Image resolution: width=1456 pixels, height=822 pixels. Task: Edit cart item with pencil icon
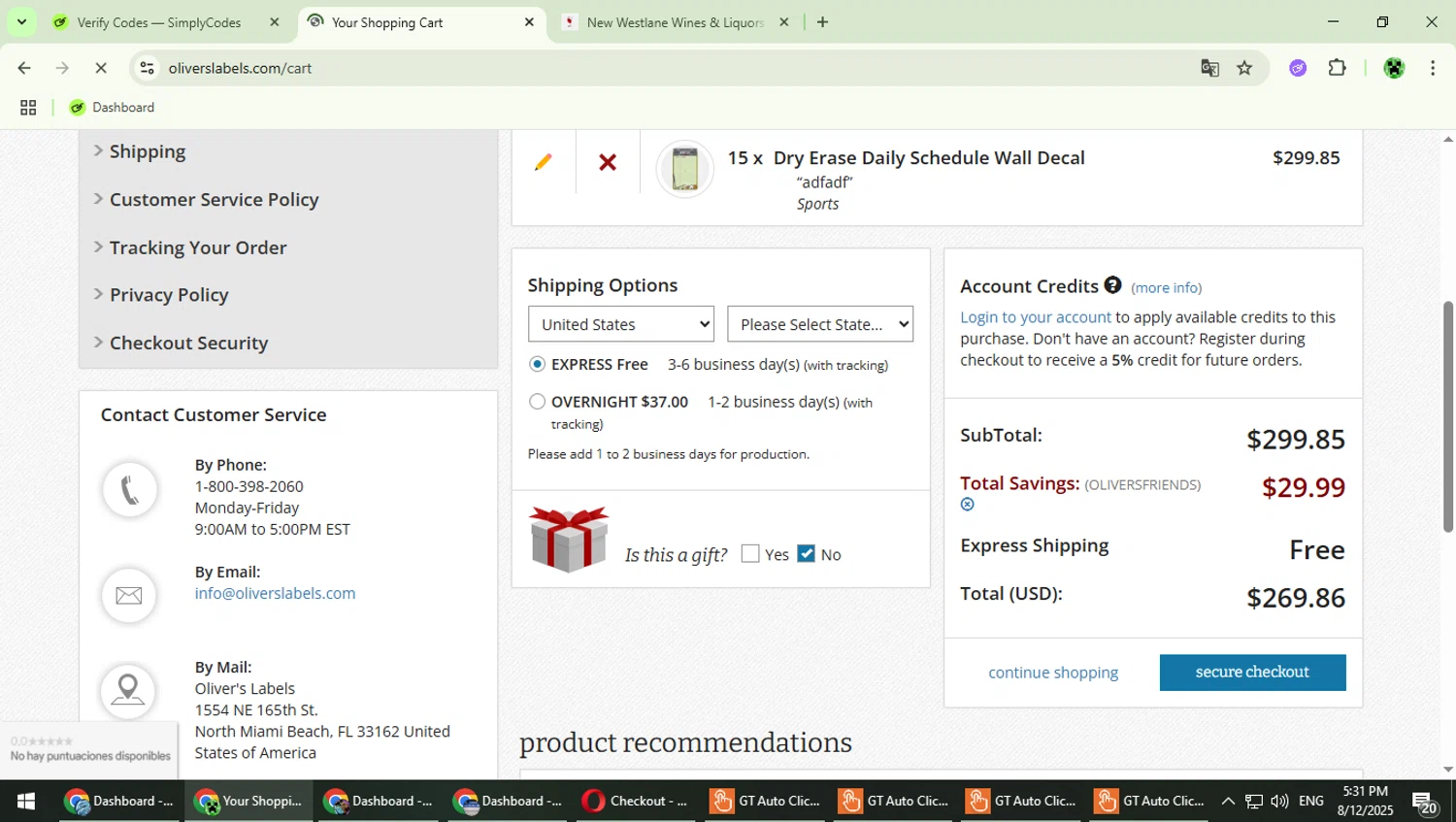543,162
